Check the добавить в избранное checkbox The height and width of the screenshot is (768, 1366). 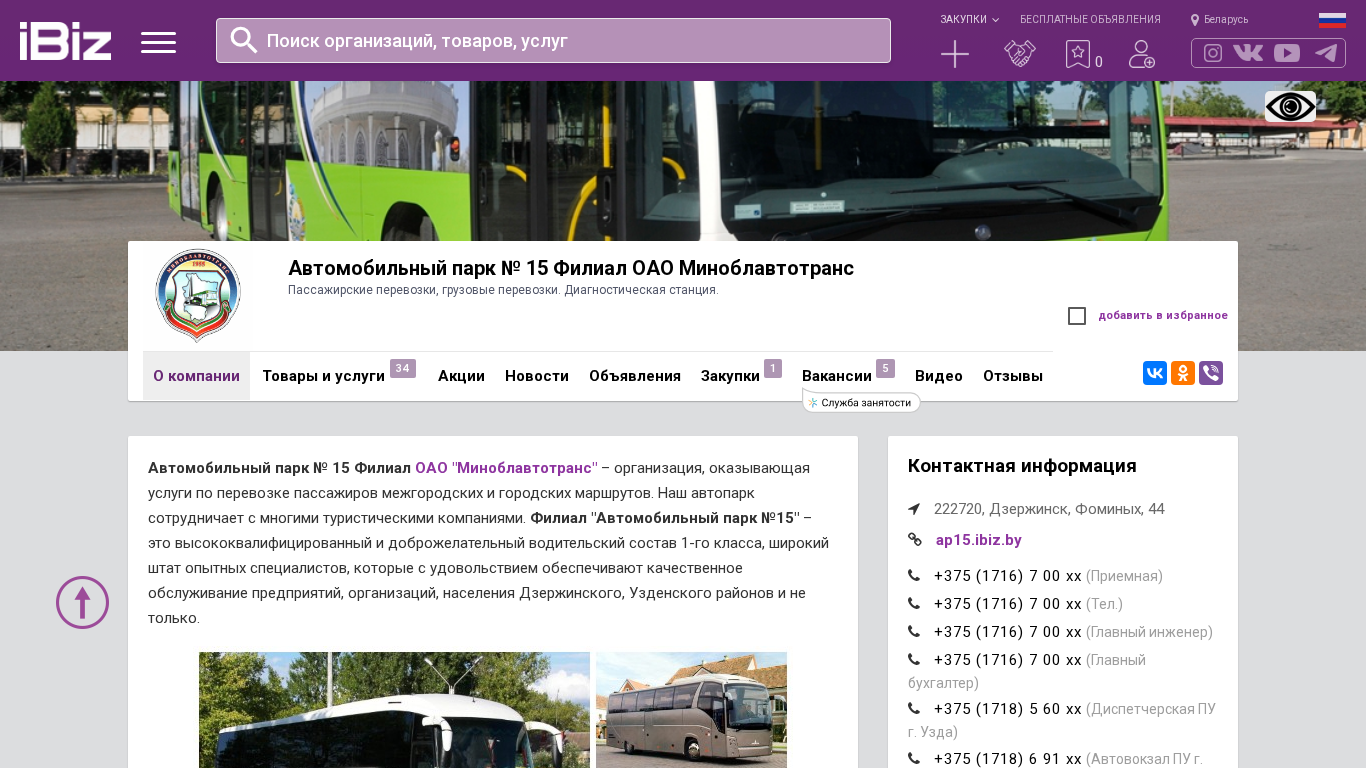point(1077,316)
